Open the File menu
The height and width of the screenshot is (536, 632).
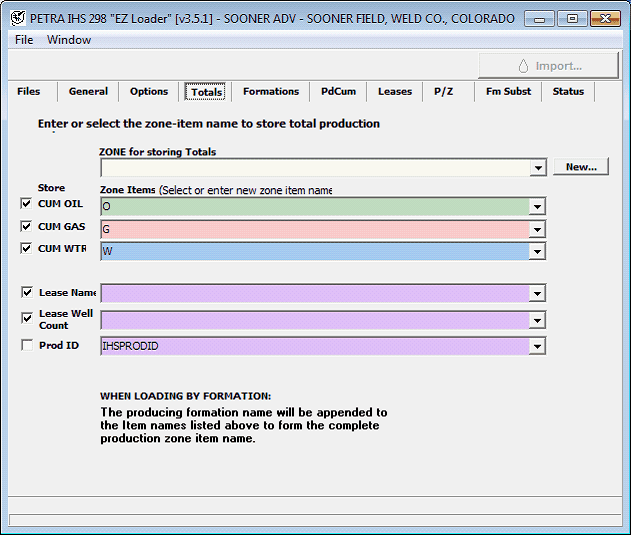(24, 40)
